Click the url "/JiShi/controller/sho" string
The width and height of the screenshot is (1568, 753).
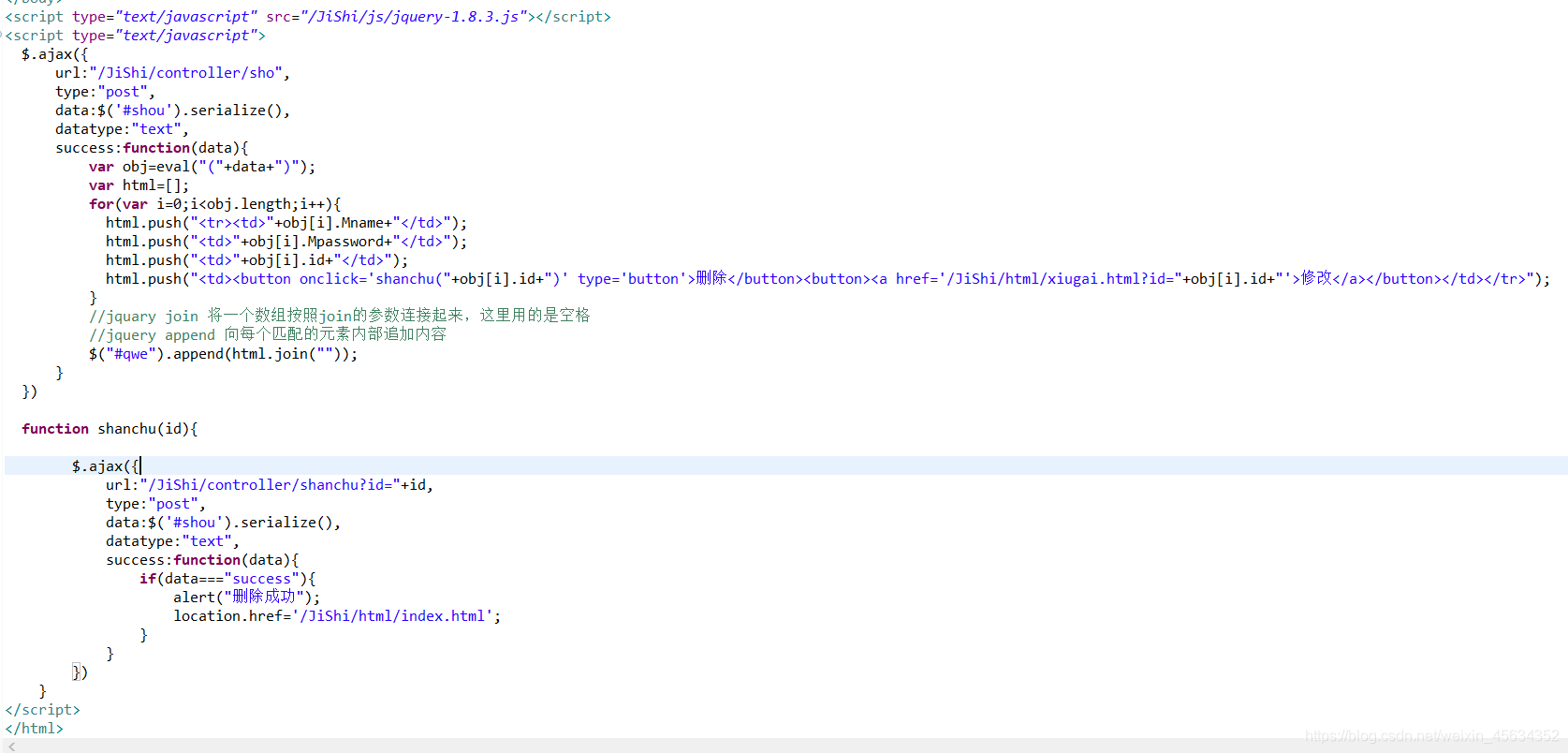pos(186,73)
